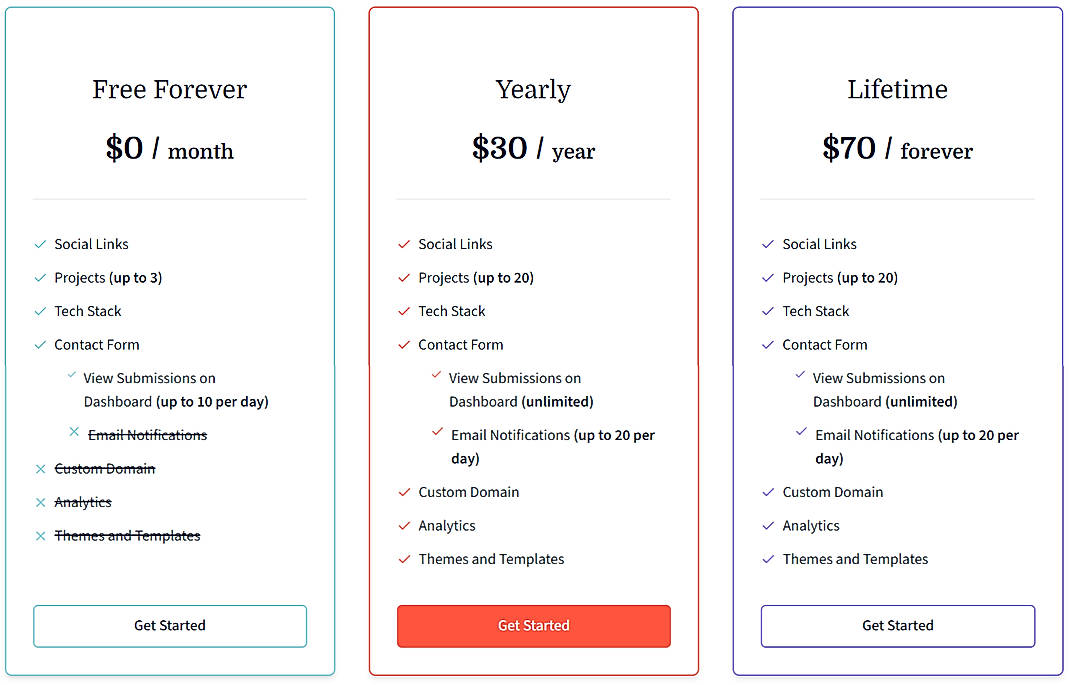Click the Tech Stack checkmark in Lifetime plan
Screen dimensions: 1070x685
tap(767, 311)
